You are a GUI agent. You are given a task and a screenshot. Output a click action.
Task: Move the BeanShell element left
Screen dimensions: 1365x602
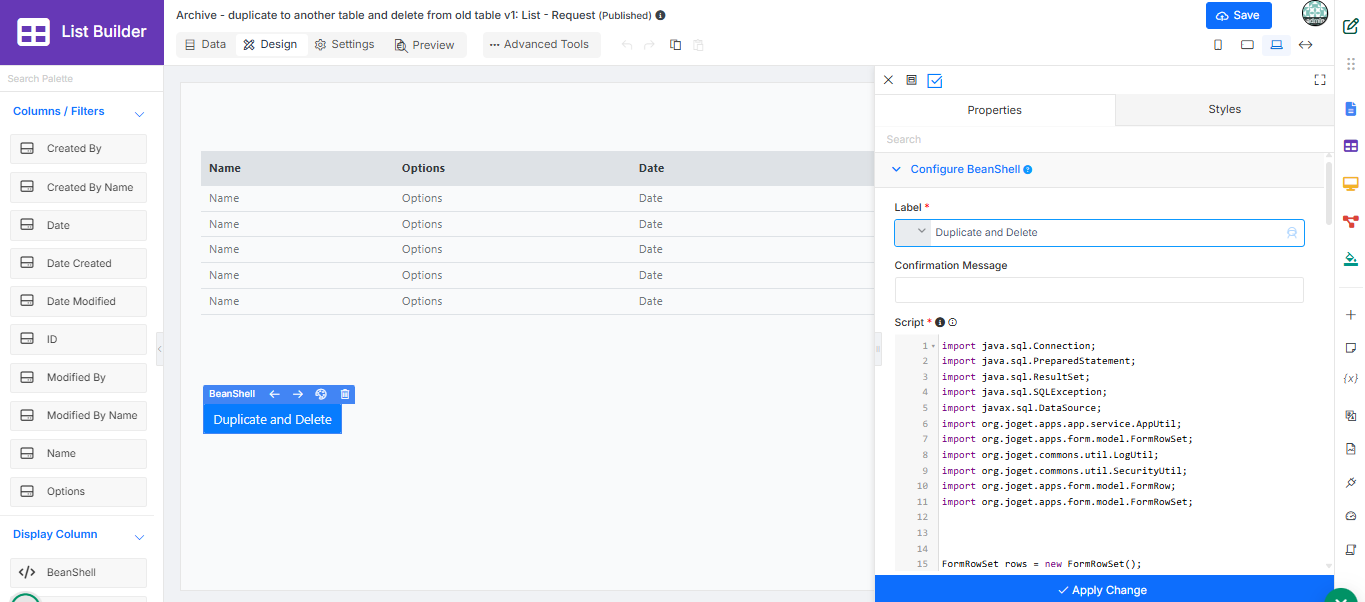pos(274,394)
